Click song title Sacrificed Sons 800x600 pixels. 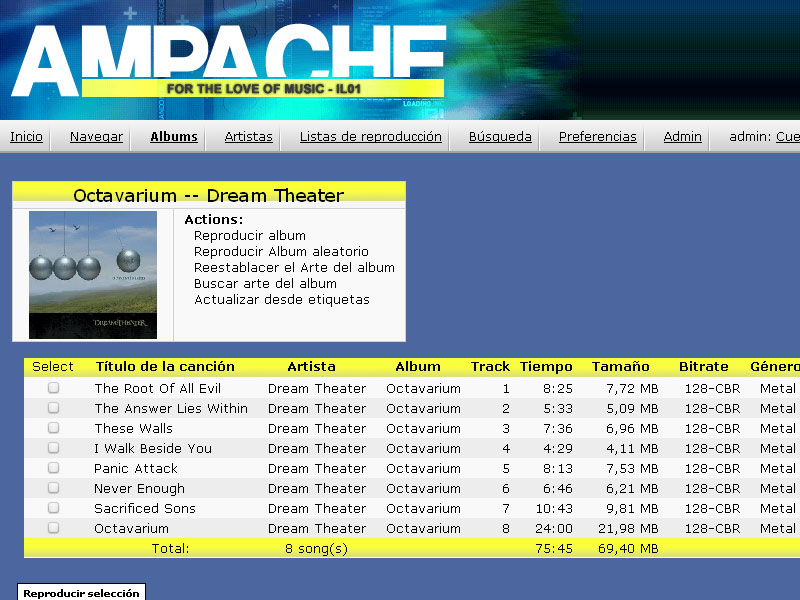[145, 508]
